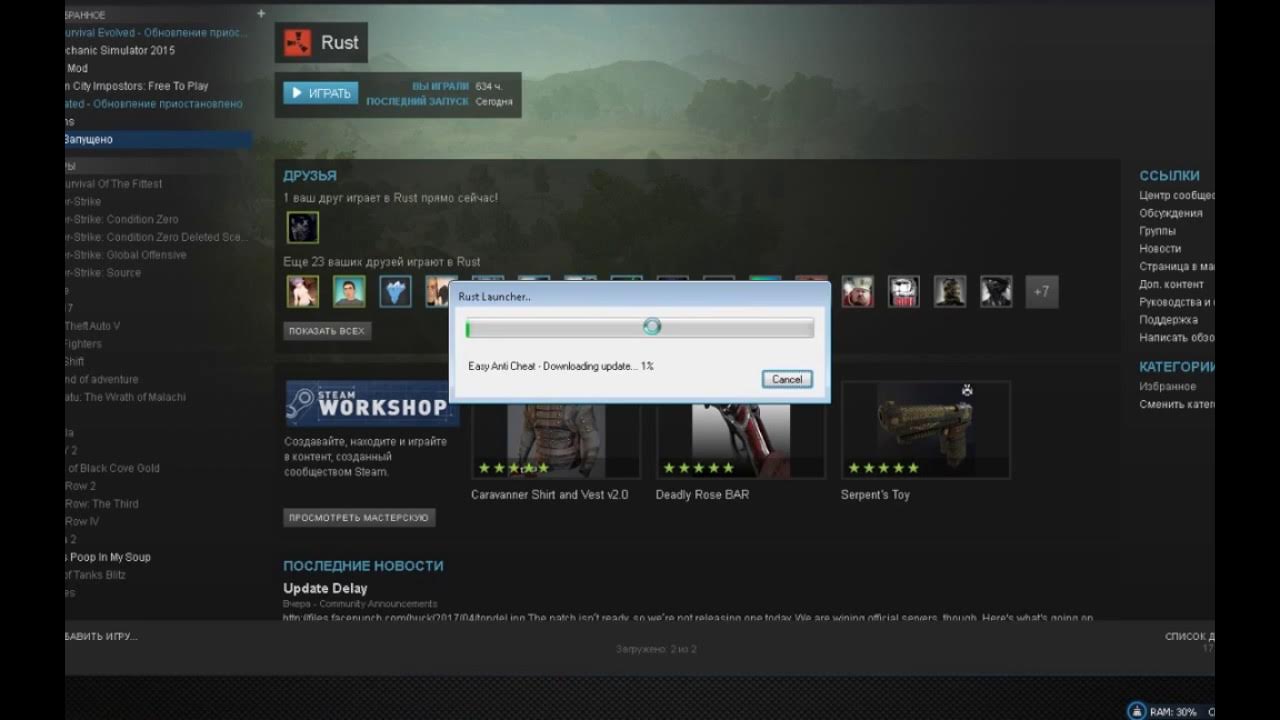
Task: Open the Update Delay news headline
Action: click(325, 588)
